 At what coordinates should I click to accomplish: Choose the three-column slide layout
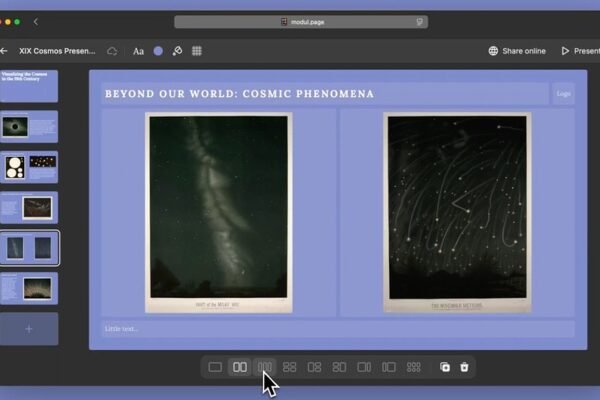[x=265, y=367]
